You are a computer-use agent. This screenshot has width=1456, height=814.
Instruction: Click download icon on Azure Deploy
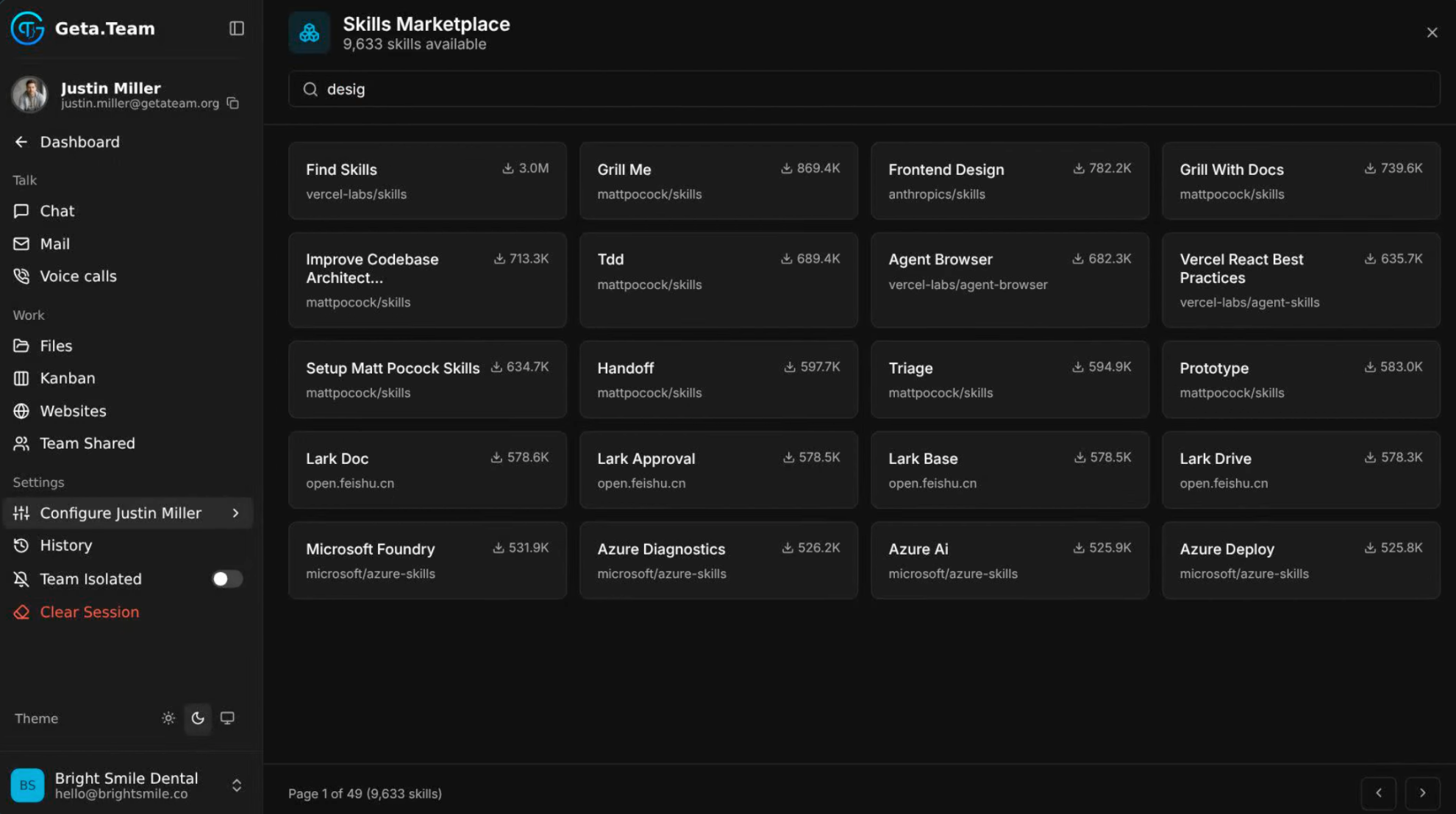click(x=1370, y=548)
